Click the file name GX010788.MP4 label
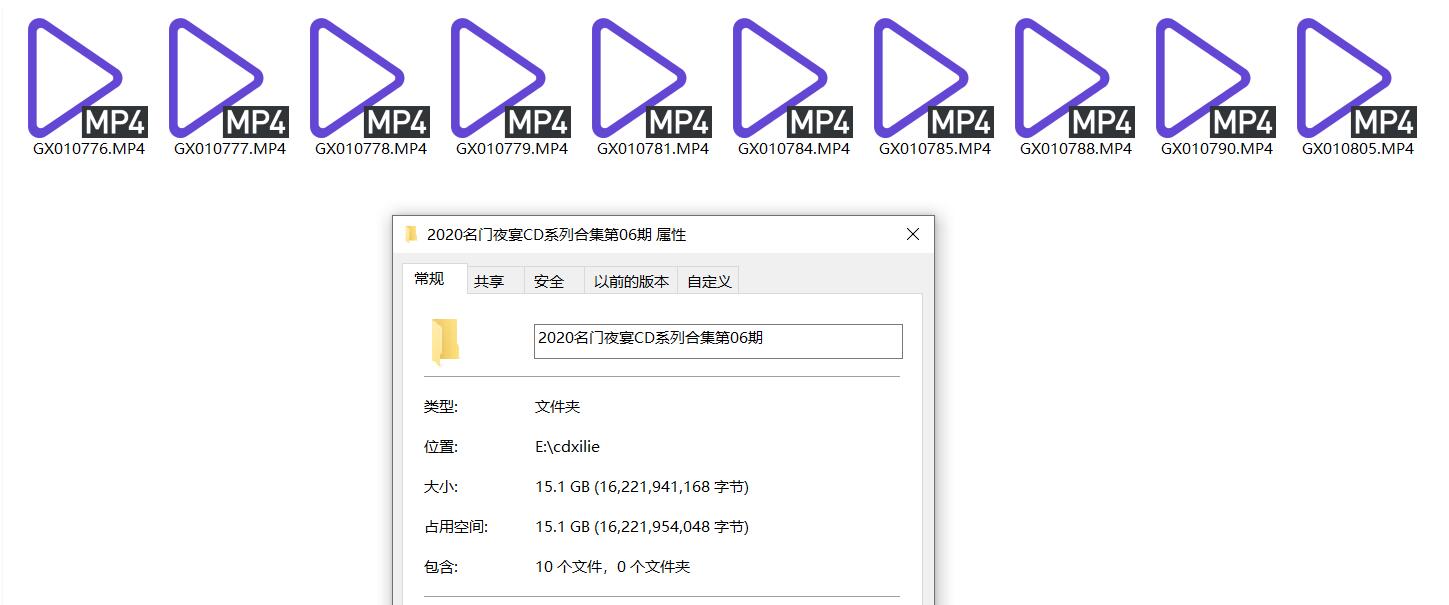The width and height of the screenshot is (1449, 605). [x=1076, y=149]
